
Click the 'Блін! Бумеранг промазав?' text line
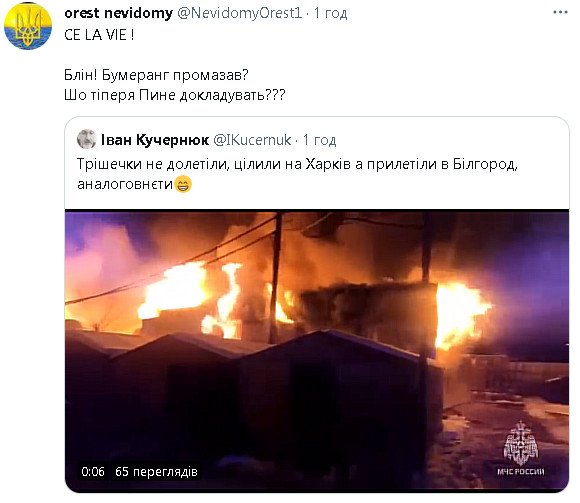[156, 75]
